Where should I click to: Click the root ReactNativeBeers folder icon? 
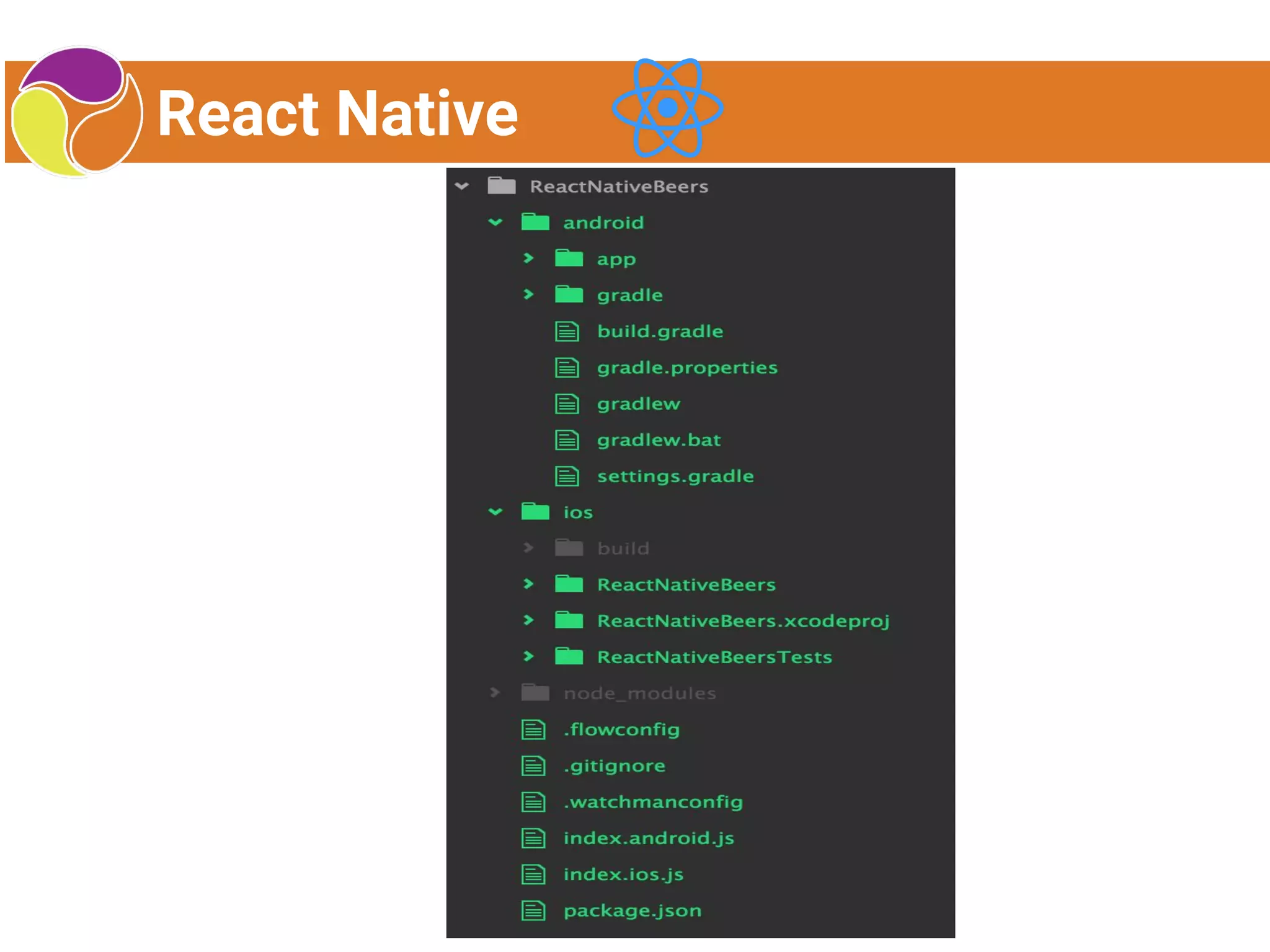502,185
